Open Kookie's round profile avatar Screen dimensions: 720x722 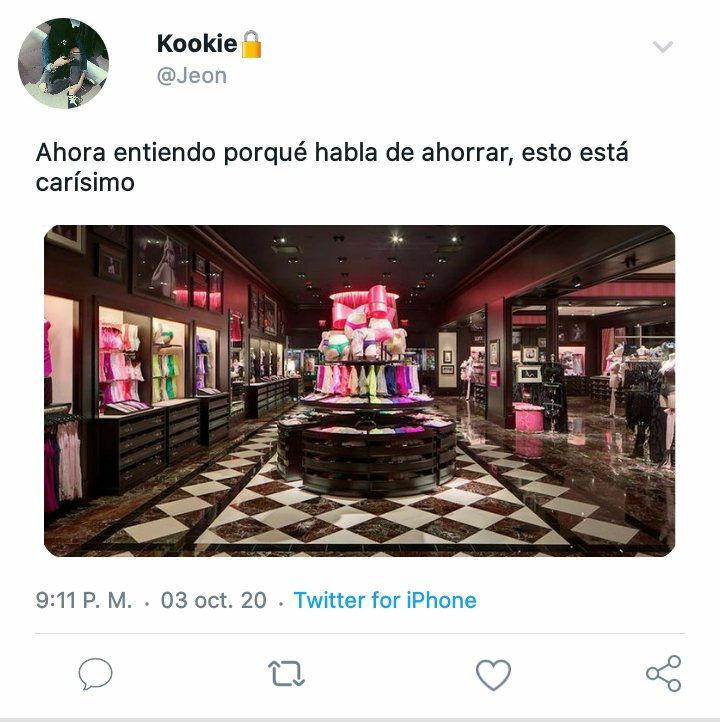(x=64, y=64)
